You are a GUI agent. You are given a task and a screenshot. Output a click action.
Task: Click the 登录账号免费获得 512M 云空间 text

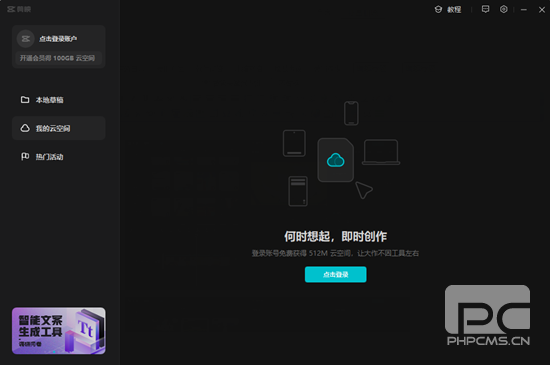click(335, 253)
